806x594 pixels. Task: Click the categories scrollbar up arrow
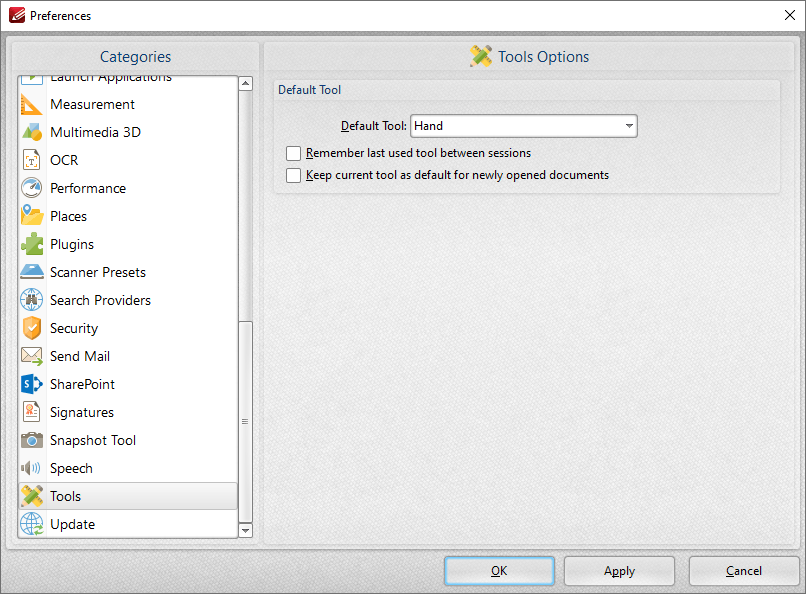246,83
